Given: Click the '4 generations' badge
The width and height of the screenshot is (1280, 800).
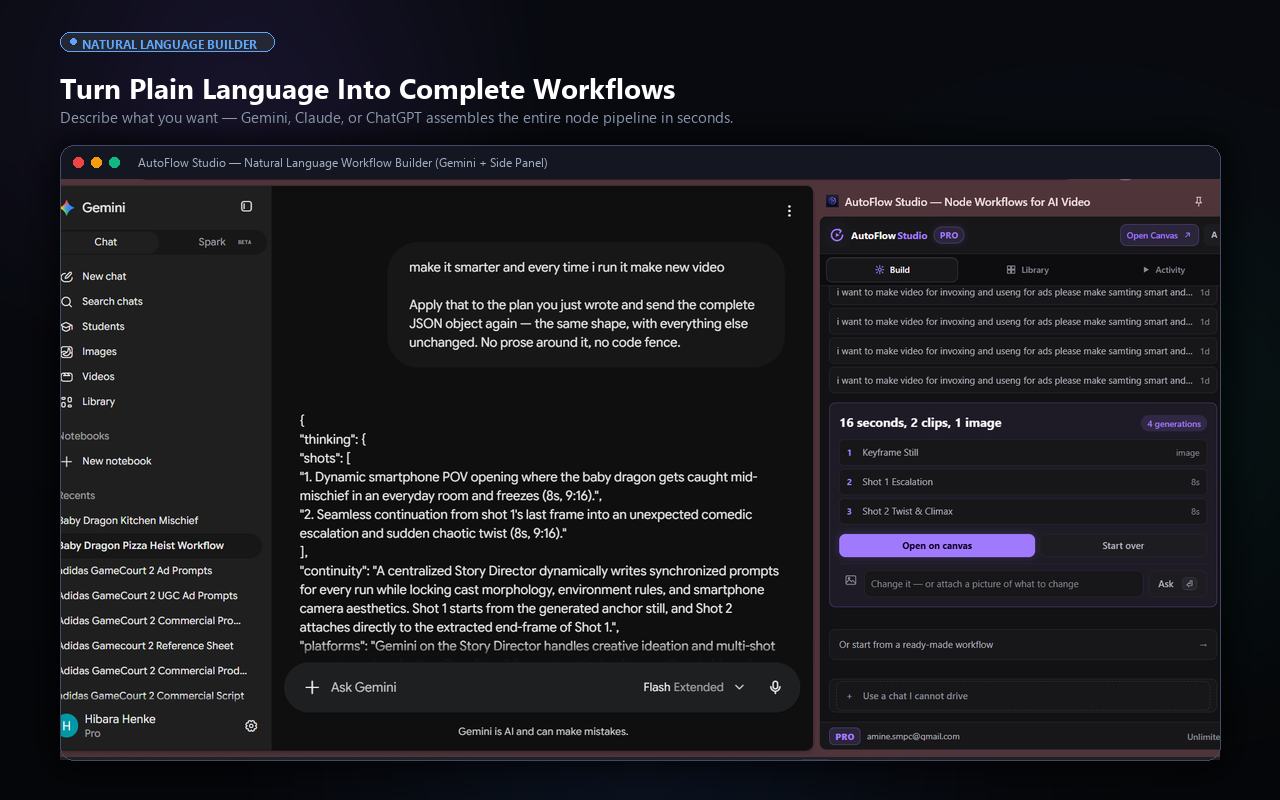Looking at the screenshot, I should click(1174, 424).
